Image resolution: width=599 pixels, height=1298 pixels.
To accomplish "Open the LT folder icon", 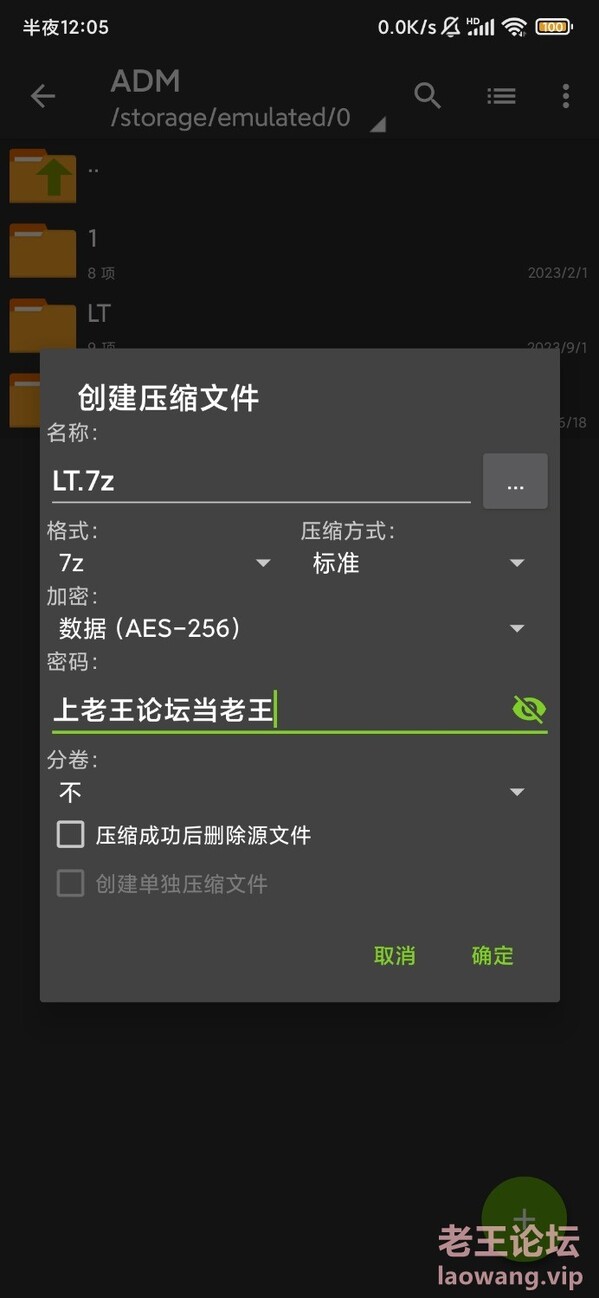I will pyautogui.click(x=43, y=325).
